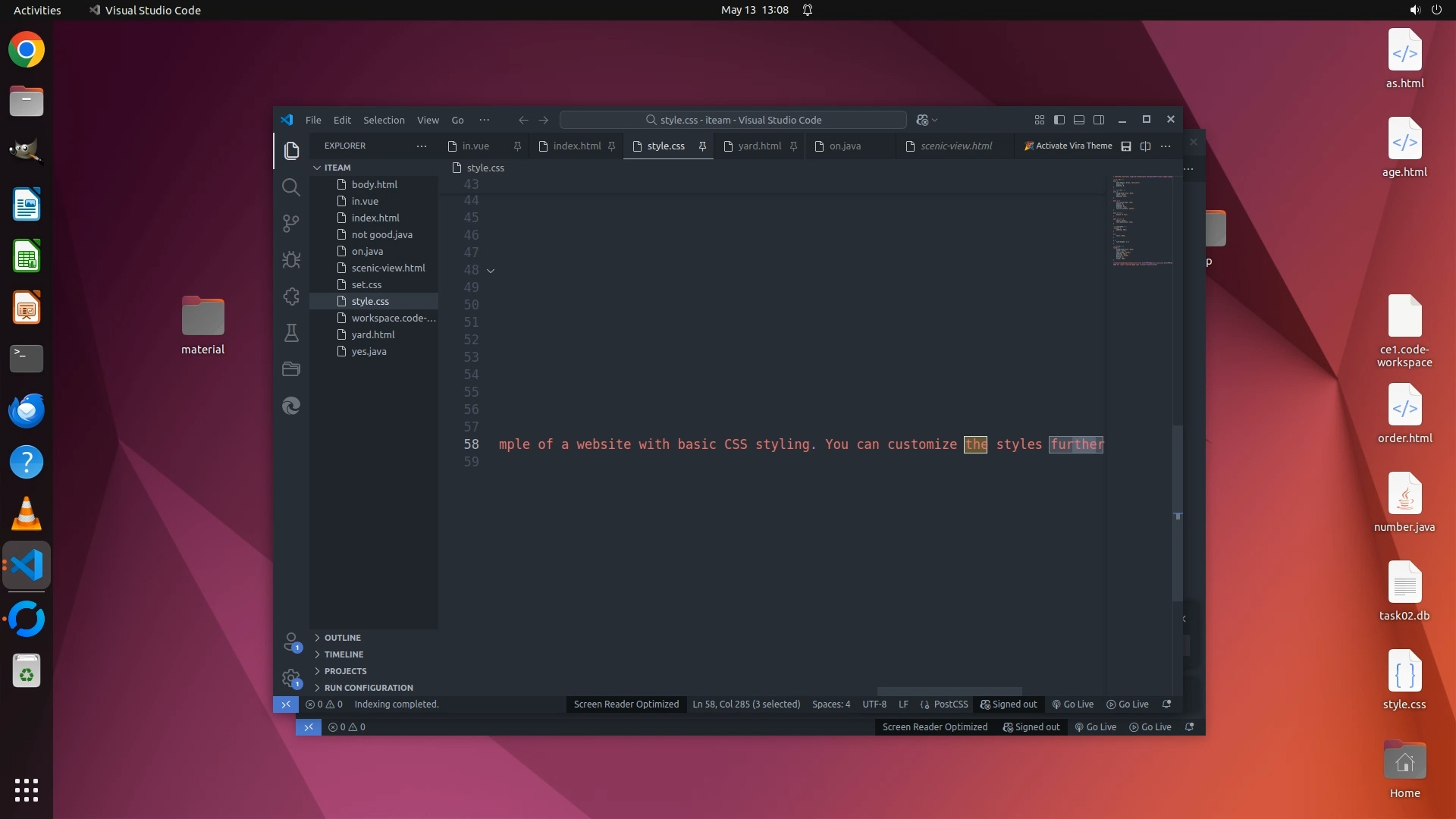Click the PostCSS language mode in status bar

click(x=950, y=704)
